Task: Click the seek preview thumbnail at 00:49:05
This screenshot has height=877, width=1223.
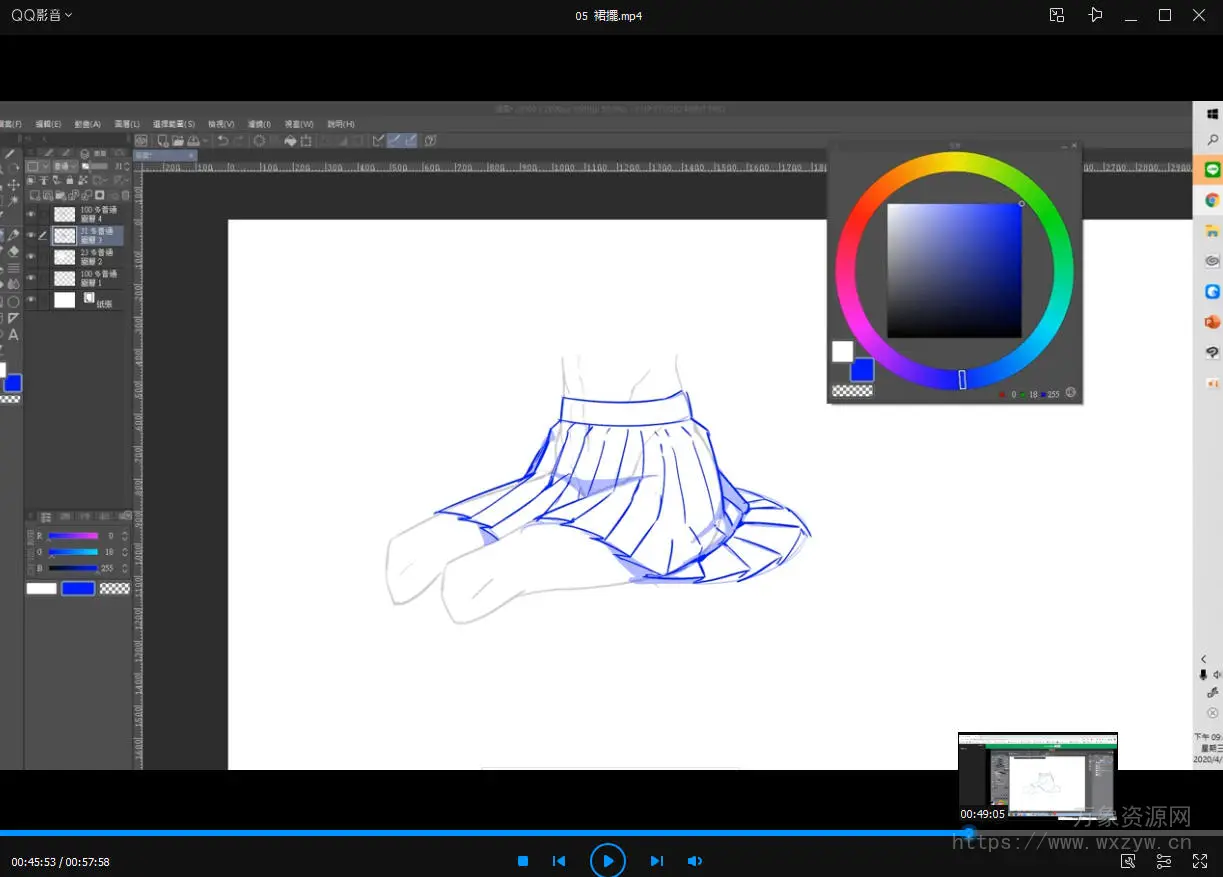Action: pyautogui.click(x=1037, y=776)
